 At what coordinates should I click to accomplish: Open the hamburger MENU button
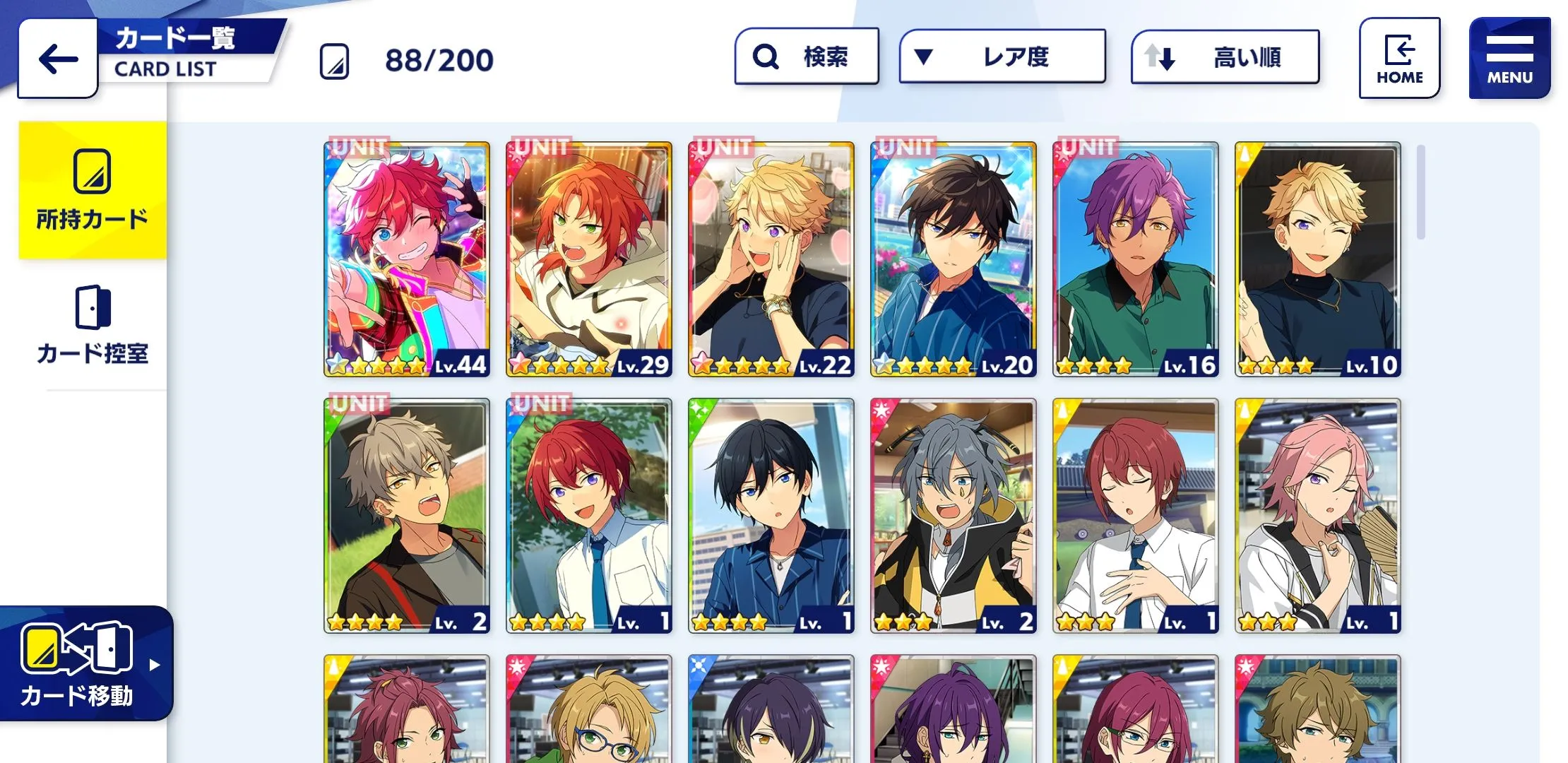1509,58
